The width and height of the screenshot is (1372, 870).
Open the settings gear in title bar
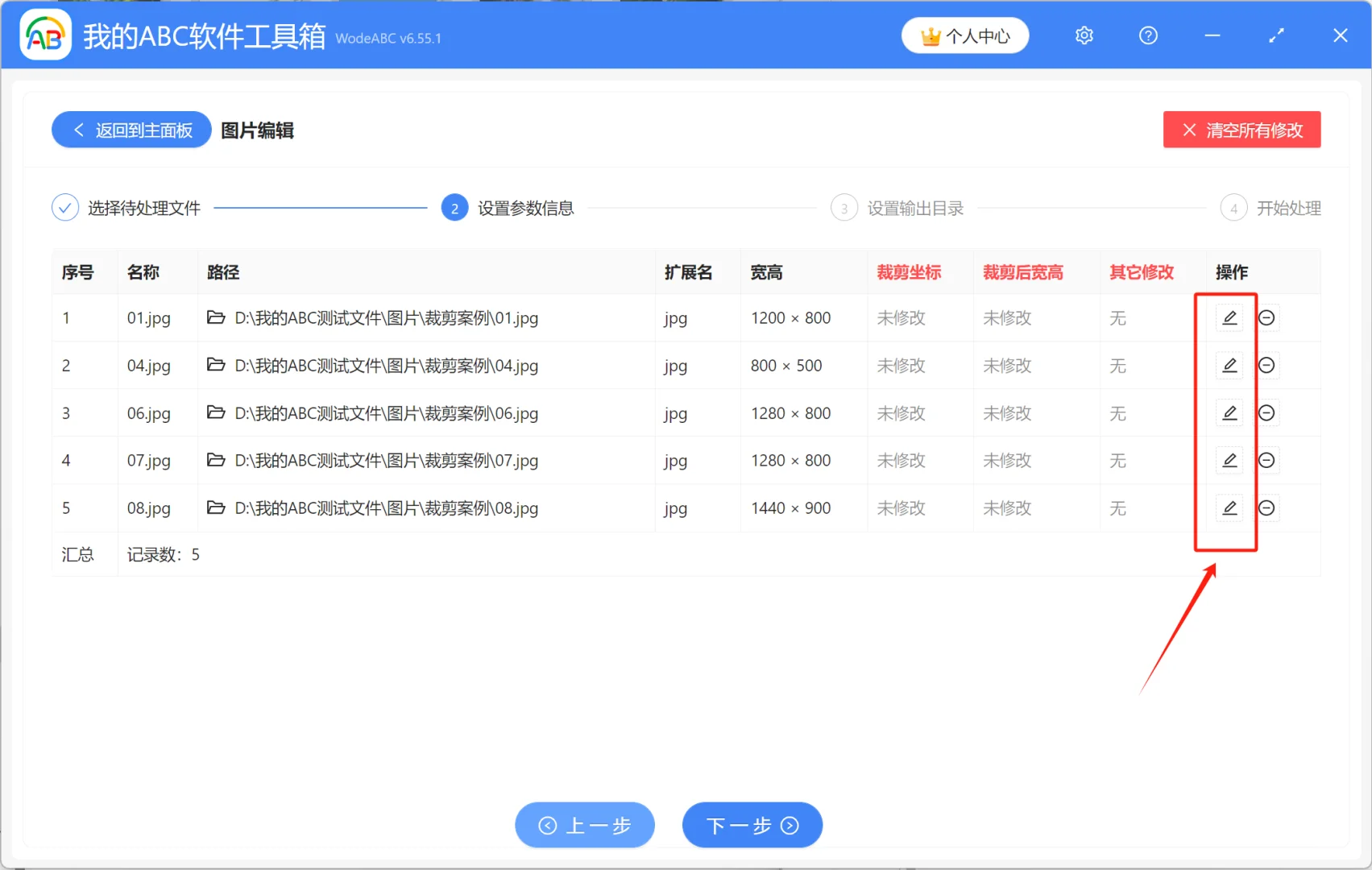pos(1084,35)
